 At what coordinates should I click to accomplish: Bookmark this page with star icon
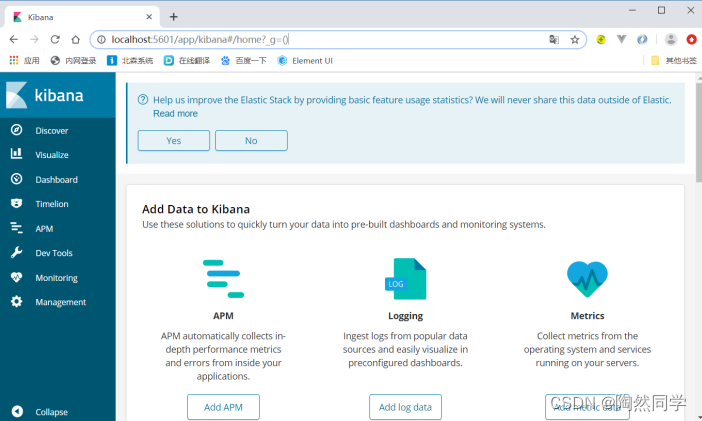click(x=575, y=39)
